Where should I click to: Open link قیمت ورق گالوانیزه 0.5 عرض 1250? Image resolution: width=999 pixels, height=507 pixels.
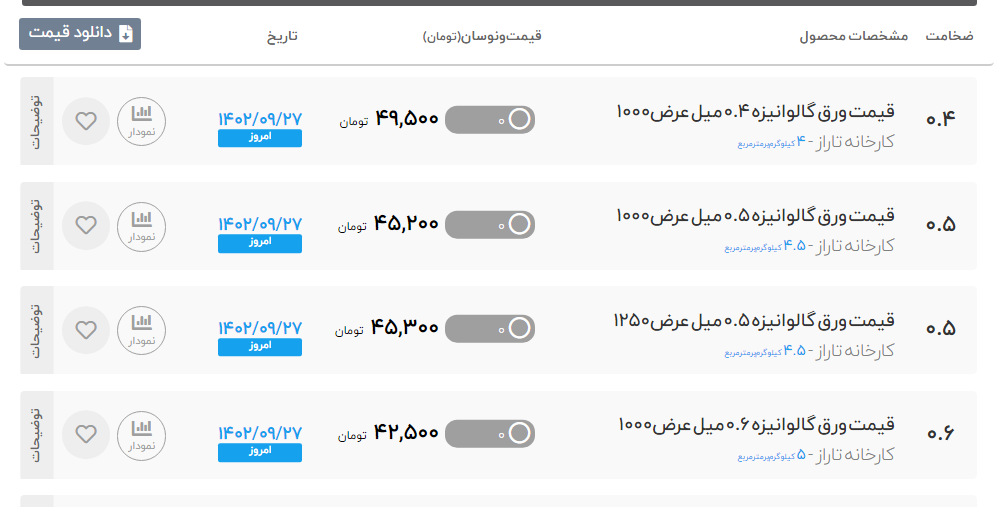[754, 320]
